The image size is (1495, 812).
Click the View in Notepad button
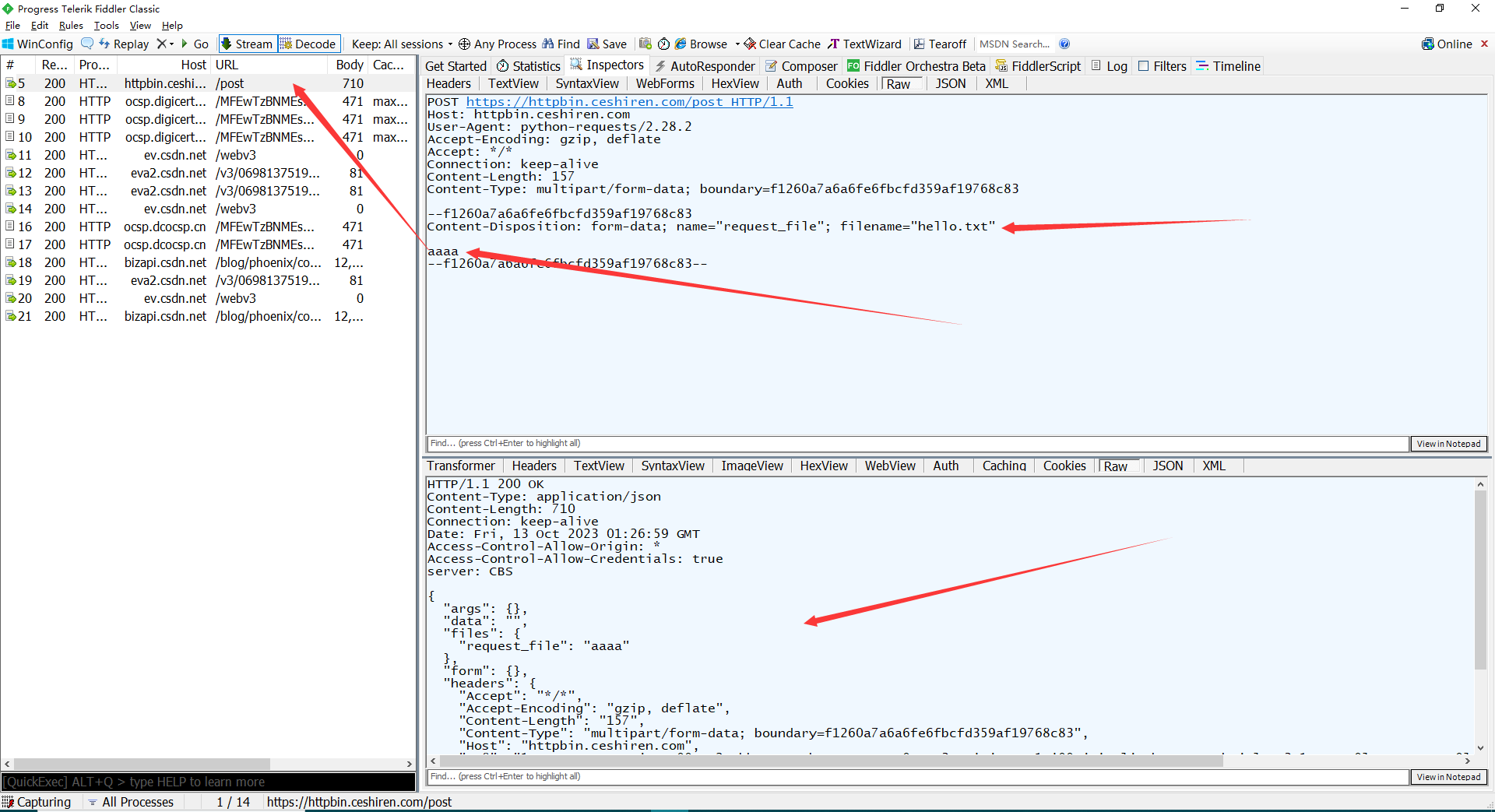point(1448,443)
